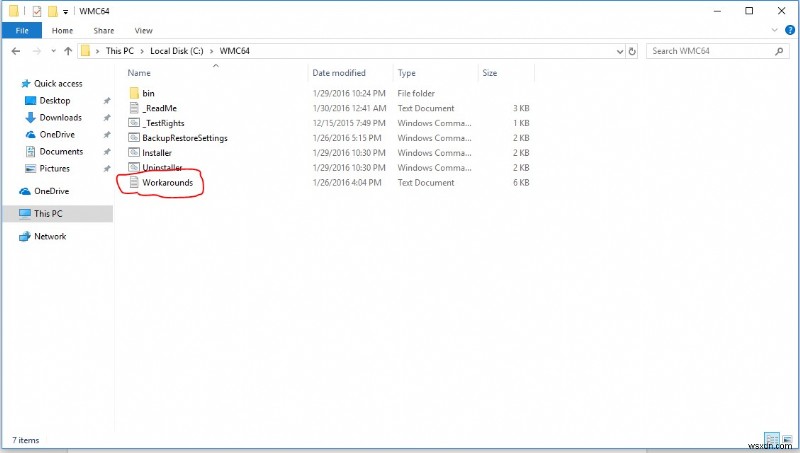Go forward with the forward arrow

pyautogui.click(x=37, y=51)
